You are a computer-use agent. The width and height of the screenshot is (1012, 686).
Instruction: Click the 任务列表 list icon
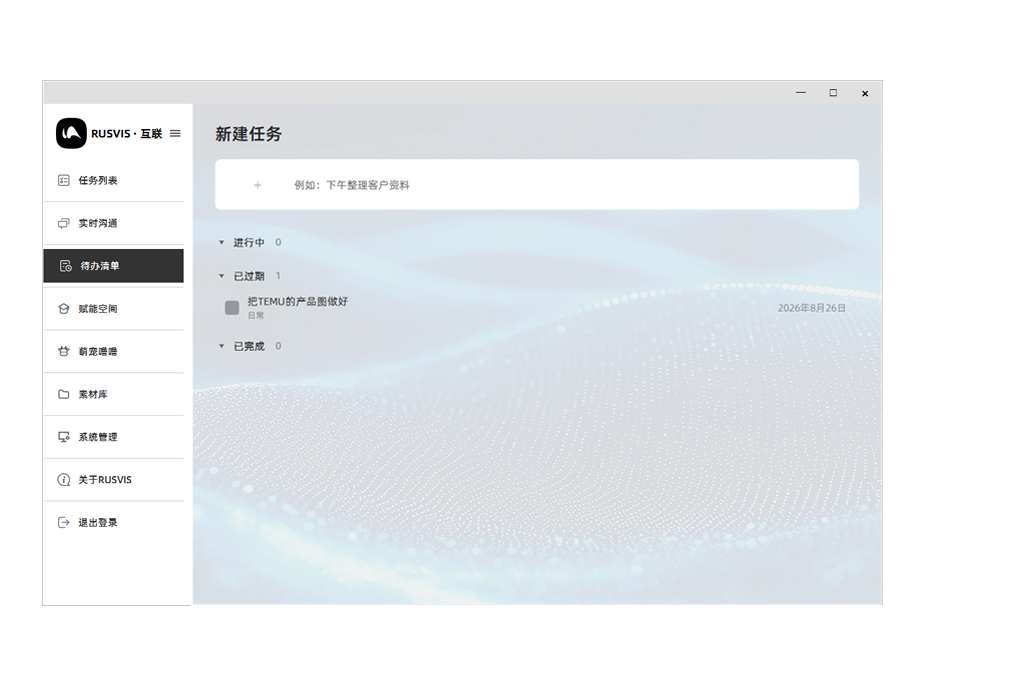[x=63, y=180]
